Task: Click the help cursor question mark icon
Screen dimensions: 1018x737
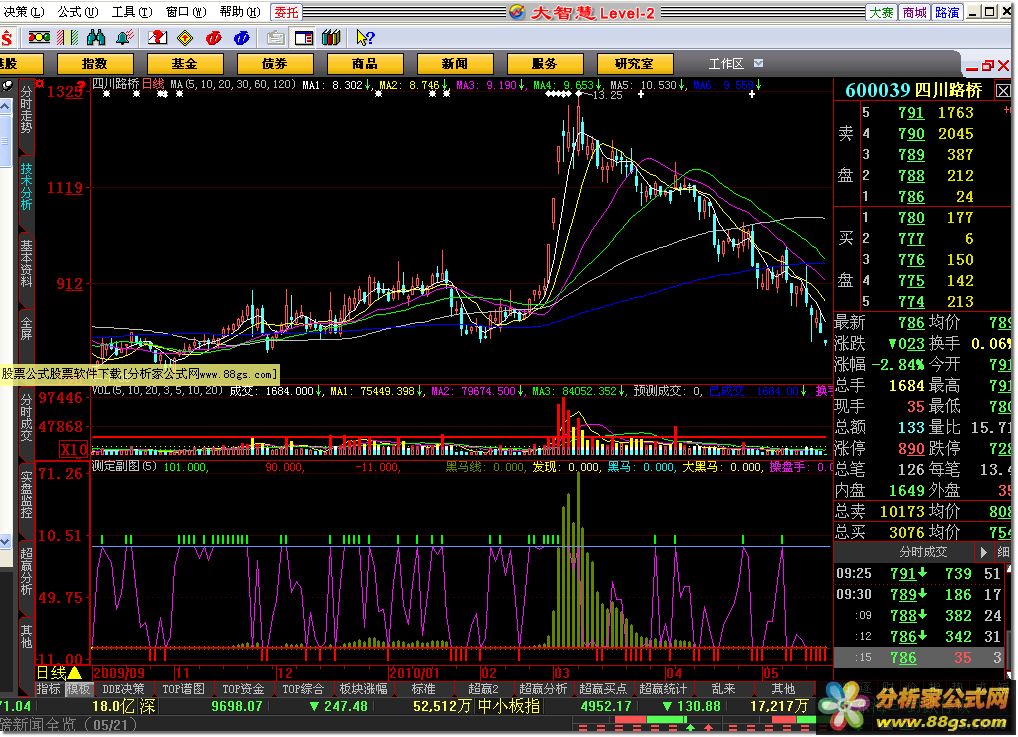Action: click(365, 38)
